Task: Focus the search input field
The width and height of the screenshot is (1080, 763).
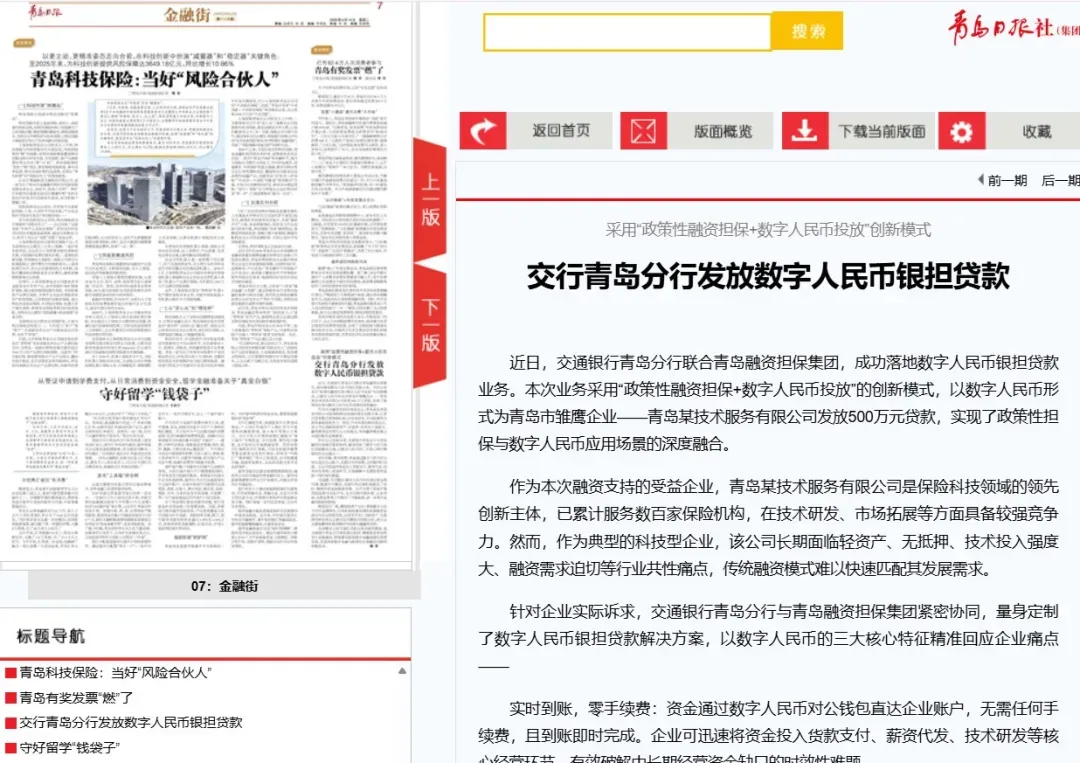Action: [627, 32]
